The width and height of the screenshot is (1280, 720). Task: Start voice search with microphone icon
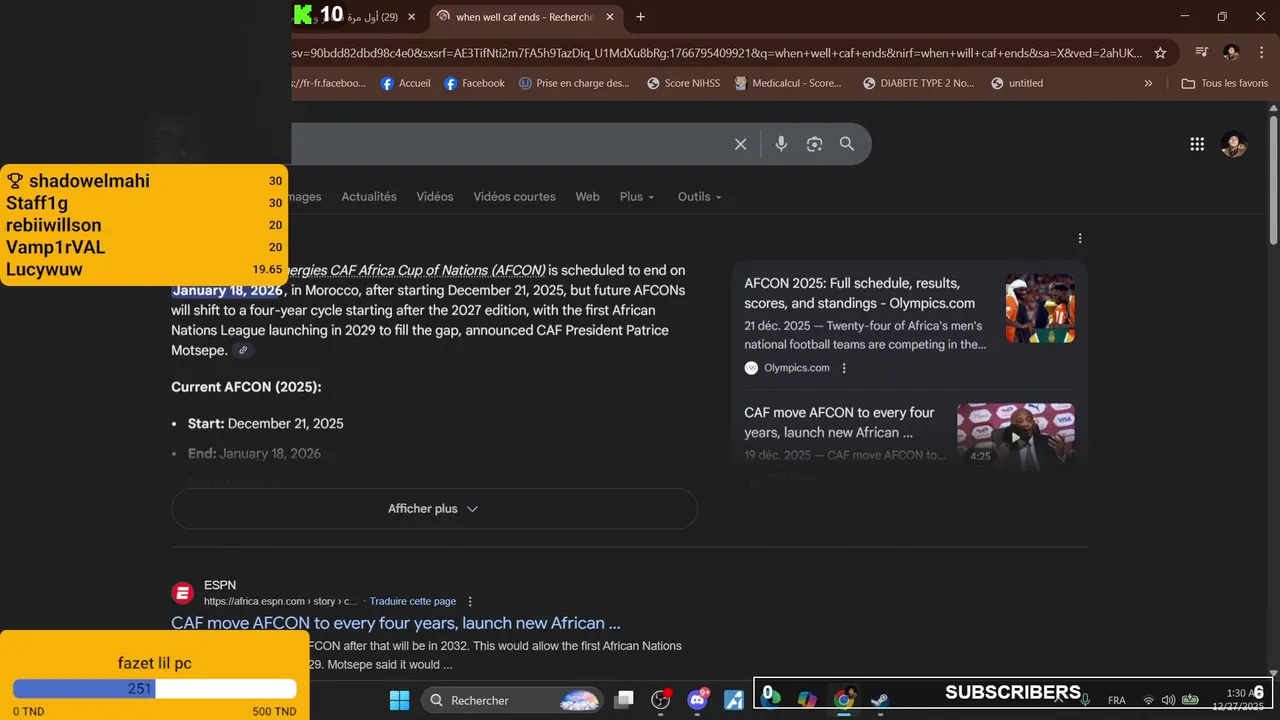coord(781,144)
